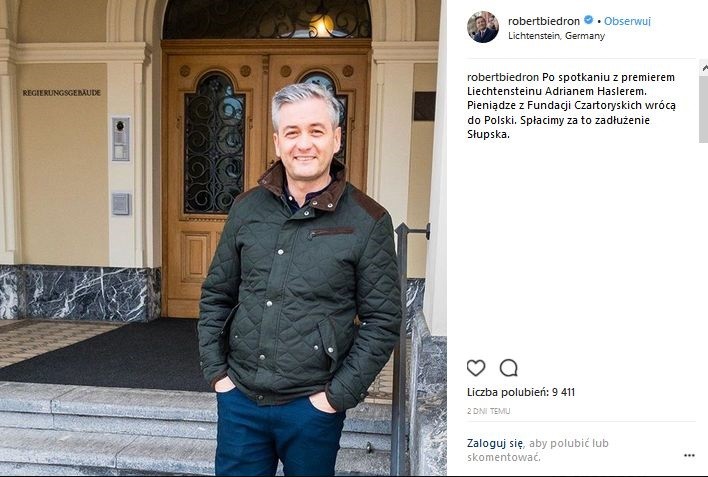Open robertbiedron profile from the header username

(544, 21)
